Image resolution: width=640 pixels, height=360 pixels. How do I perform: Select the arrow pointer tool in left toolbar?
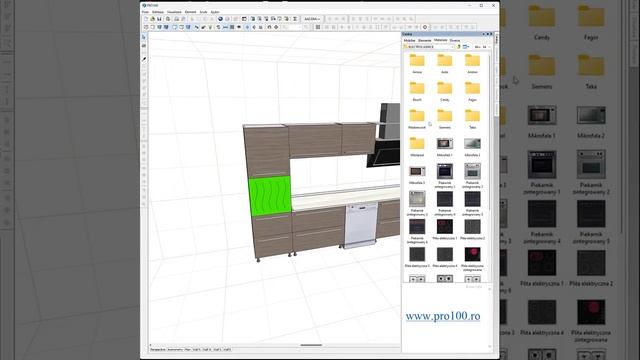point(144,37)
